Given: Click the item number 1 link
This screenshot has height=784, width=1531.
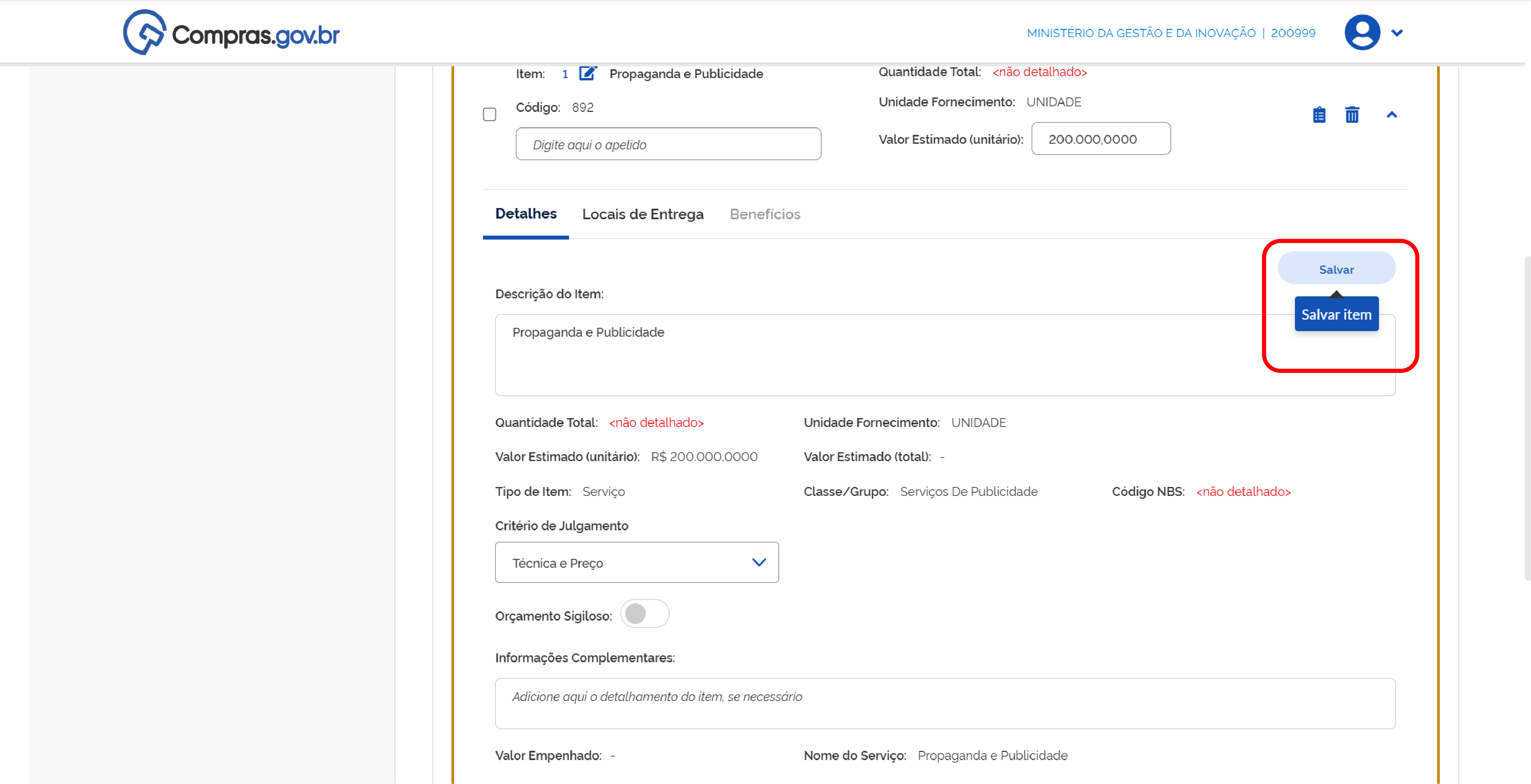Looking at the screenshot, I should (565, 74).
